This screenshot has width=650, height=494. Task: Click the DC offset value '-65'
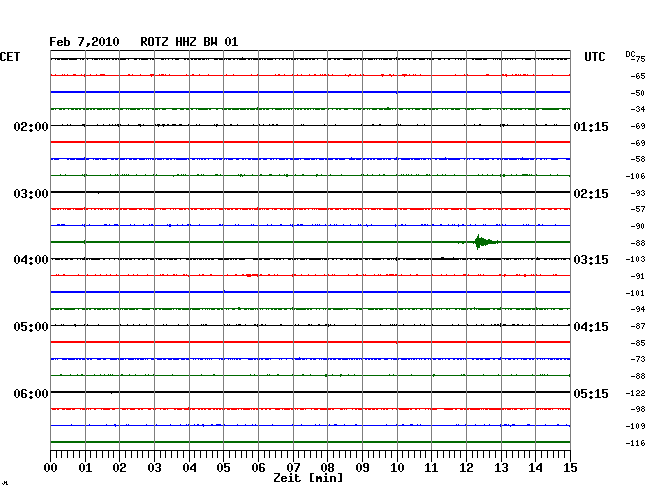(x=639, y=76)
